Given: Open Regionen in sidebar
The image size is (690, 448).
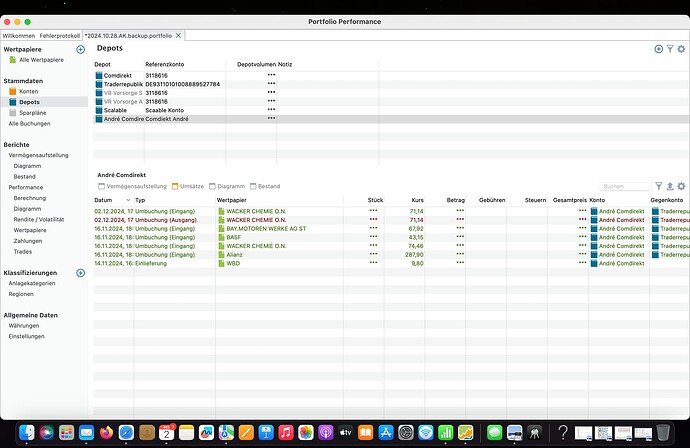Looking at the screenshot, I should [21, 294].
